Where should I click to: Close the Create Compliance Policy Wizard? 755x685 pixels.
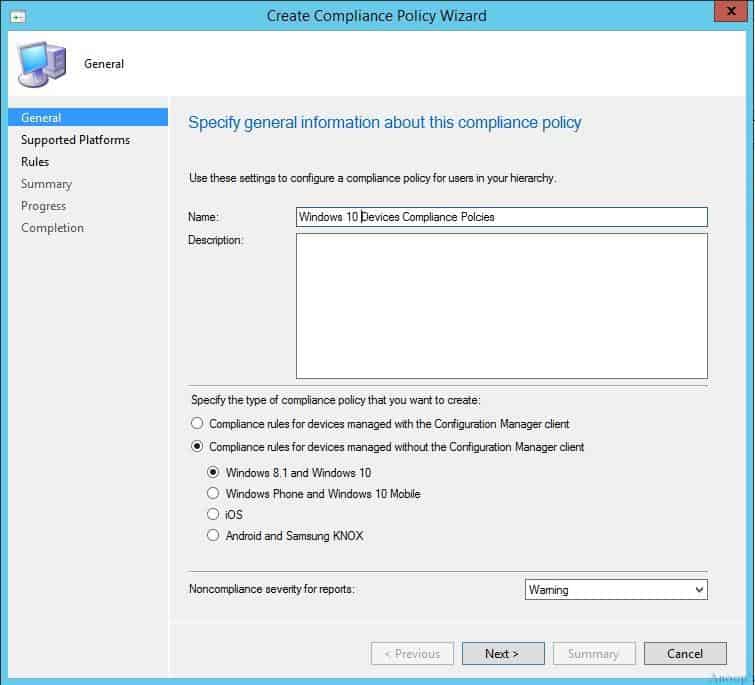coord(730,11)
